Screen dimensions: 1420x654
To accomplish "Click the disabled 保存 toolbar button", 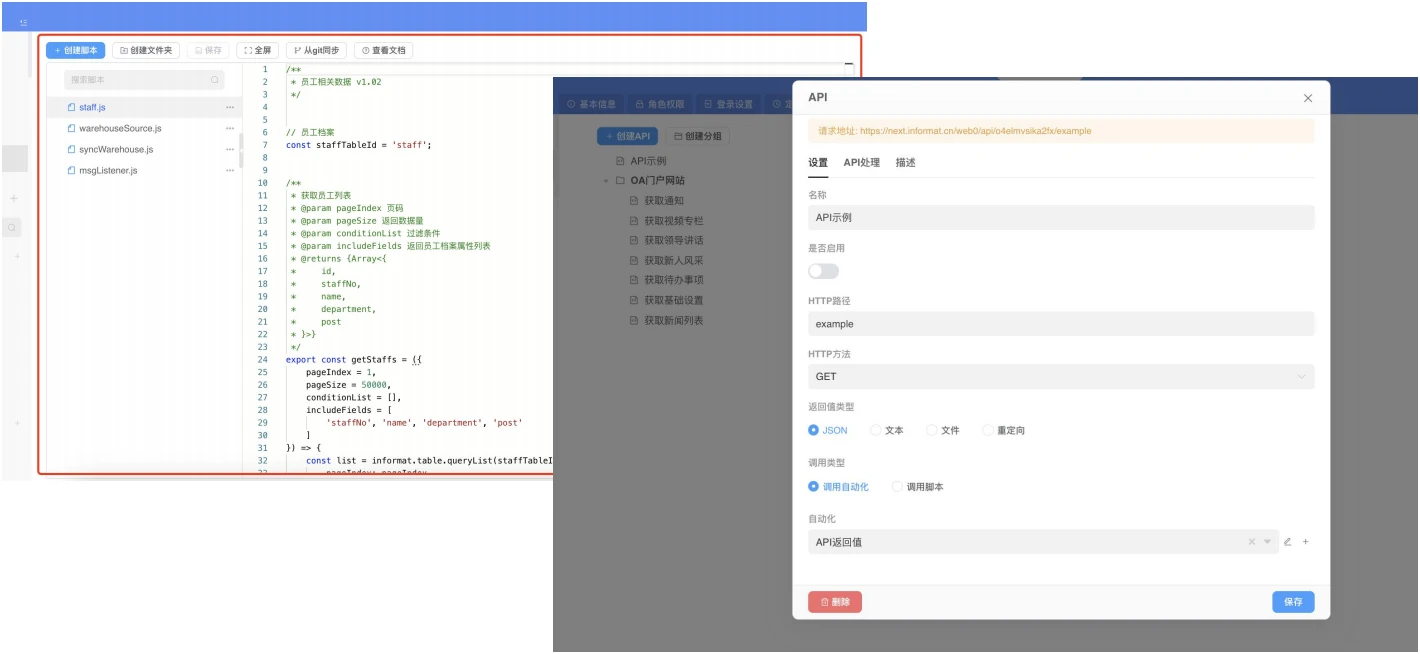I will click(208, 50).
